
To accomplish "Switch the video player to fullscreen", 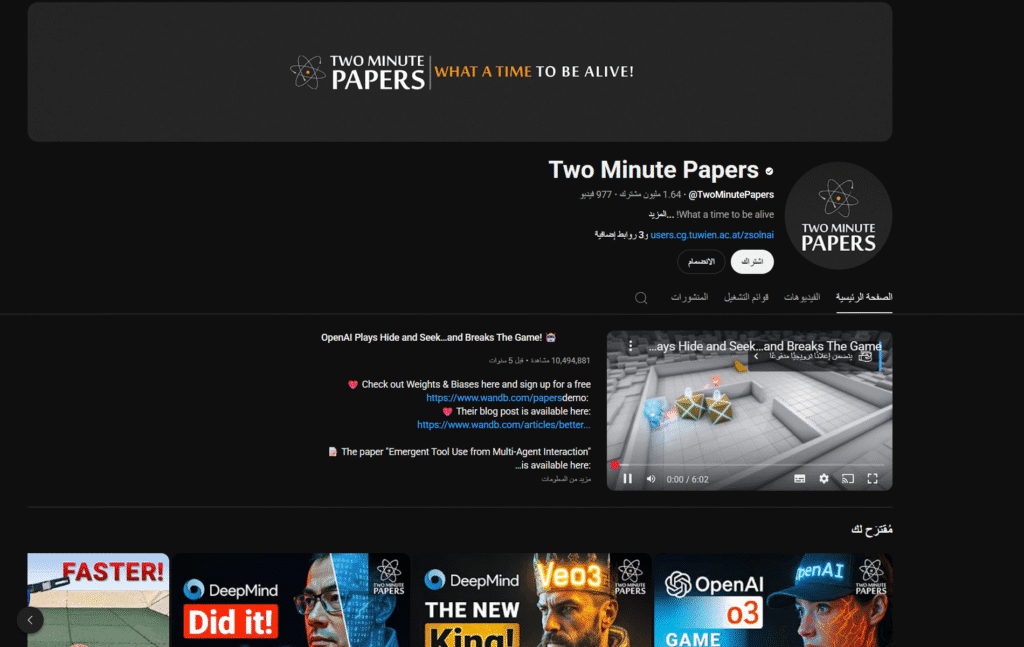I will 872,479.
